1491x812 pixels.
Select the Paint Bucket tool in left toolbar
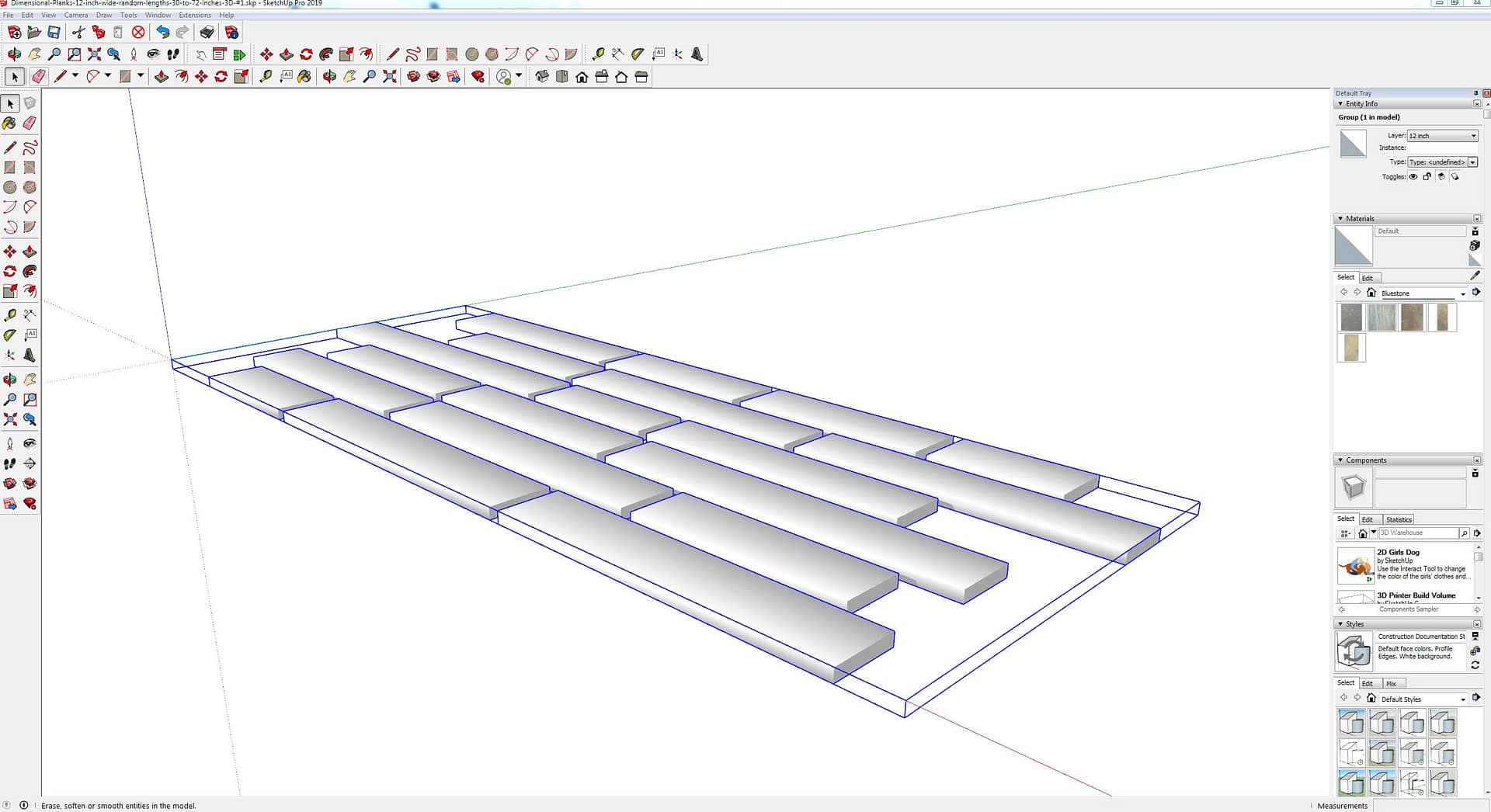coord(9,123)
